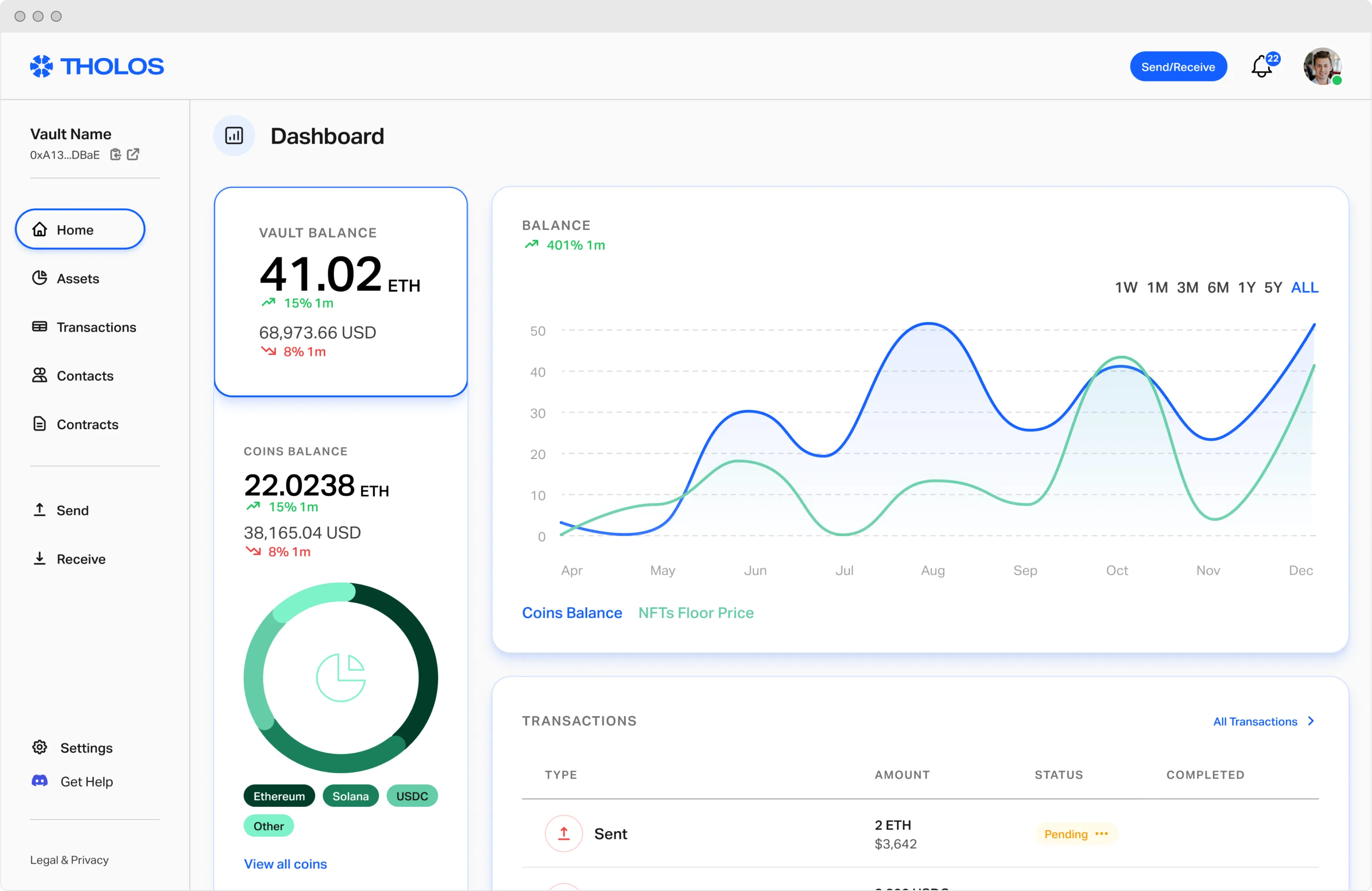Click the $3,642 amount value
This screenshot has width=1372, height=891.
[x=895, y=844]
